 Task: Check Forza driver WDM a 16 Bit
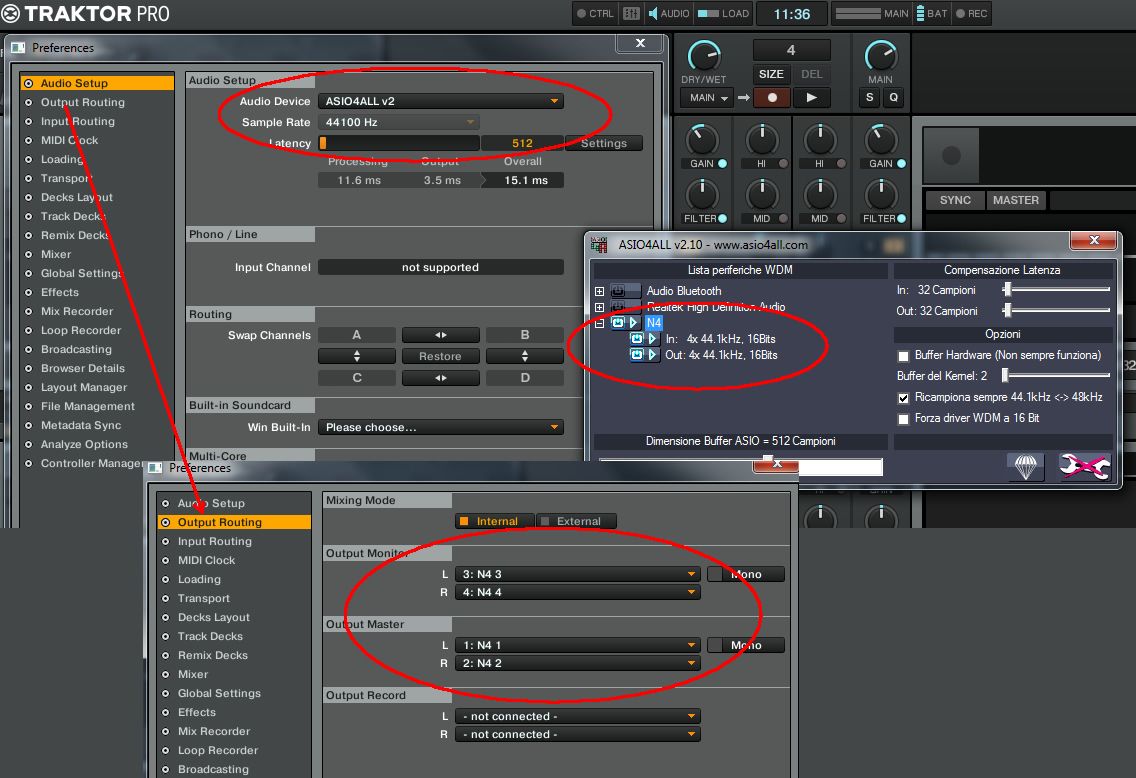903,419
